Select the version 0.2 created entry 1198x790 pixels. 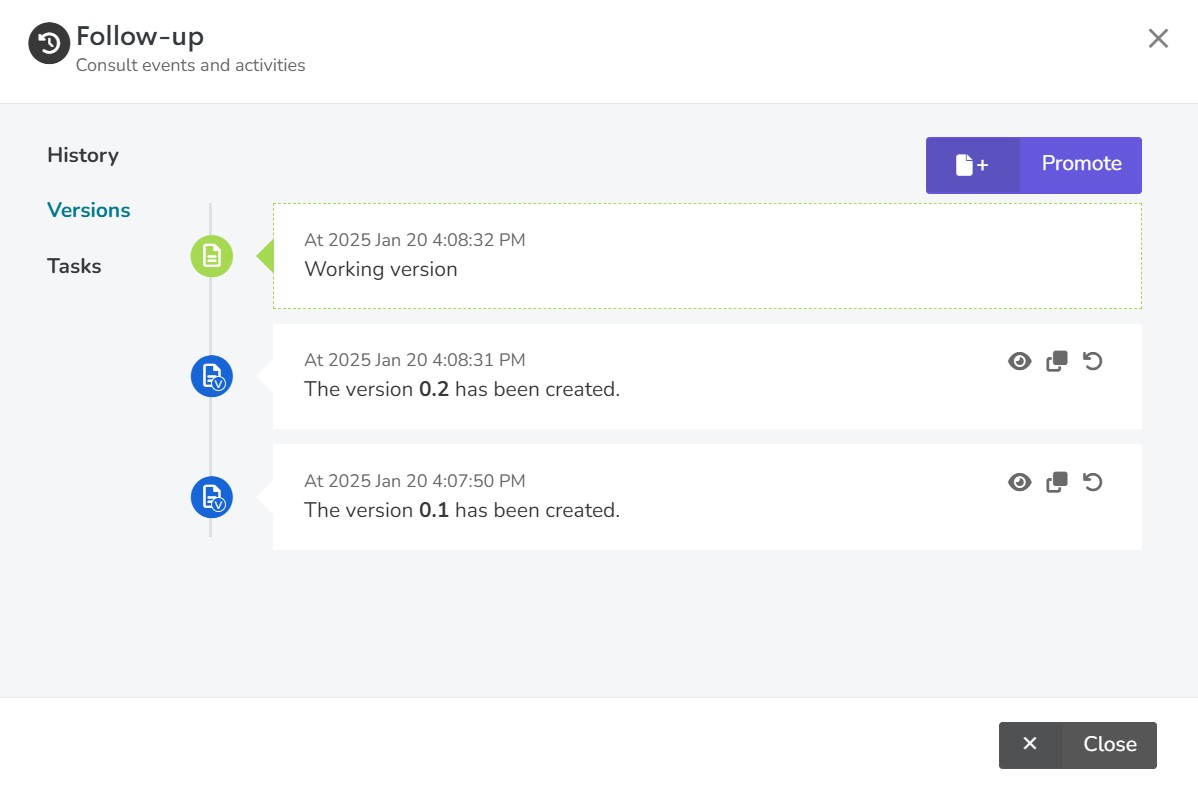pos(707,377)
